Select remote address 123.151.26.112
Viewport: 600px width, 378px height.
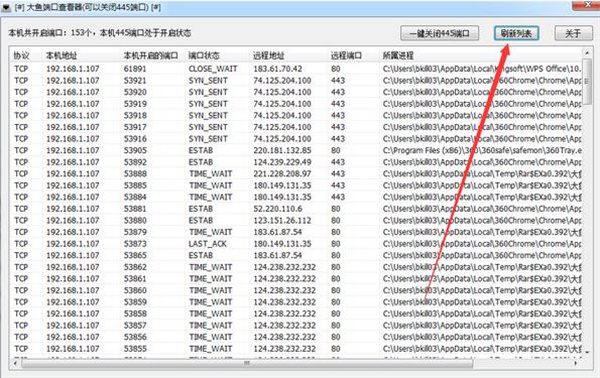point(282,220)
